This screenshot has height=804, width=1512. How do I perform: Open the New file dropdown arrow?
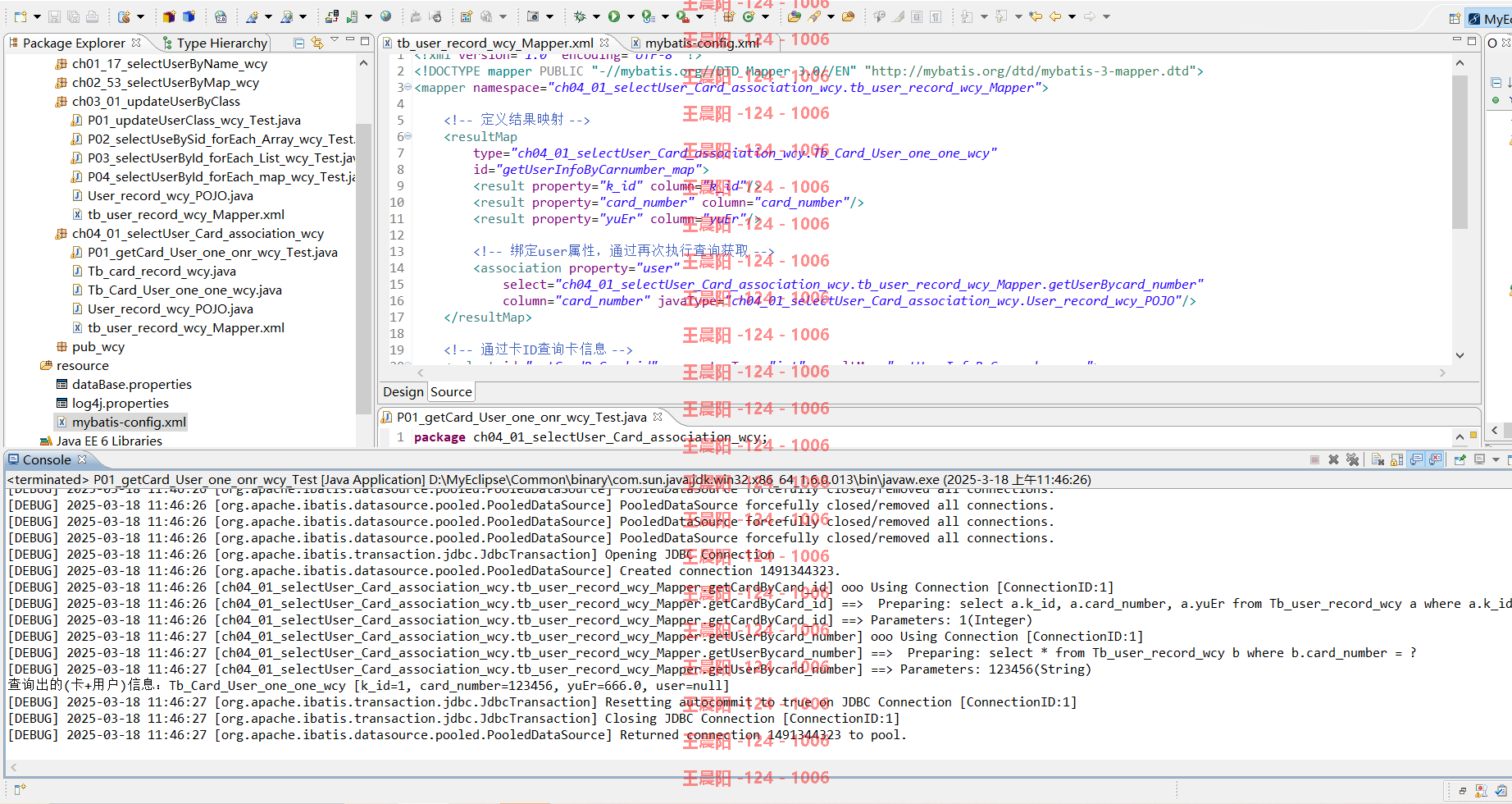37,16
